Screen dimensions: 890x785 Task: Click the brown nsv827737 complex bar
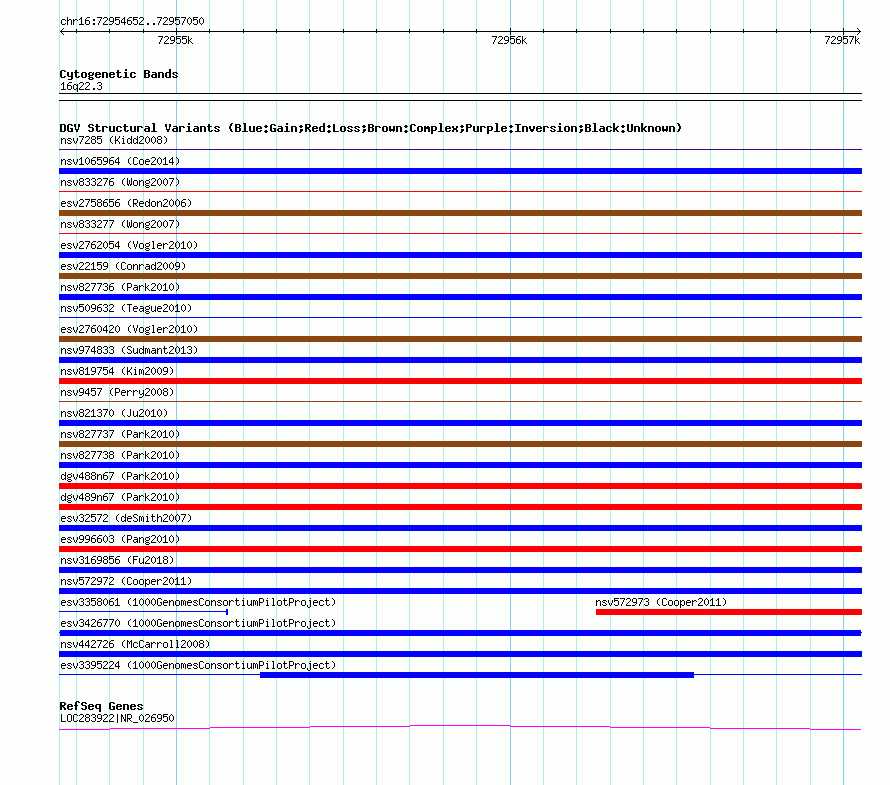coord(460,444)
